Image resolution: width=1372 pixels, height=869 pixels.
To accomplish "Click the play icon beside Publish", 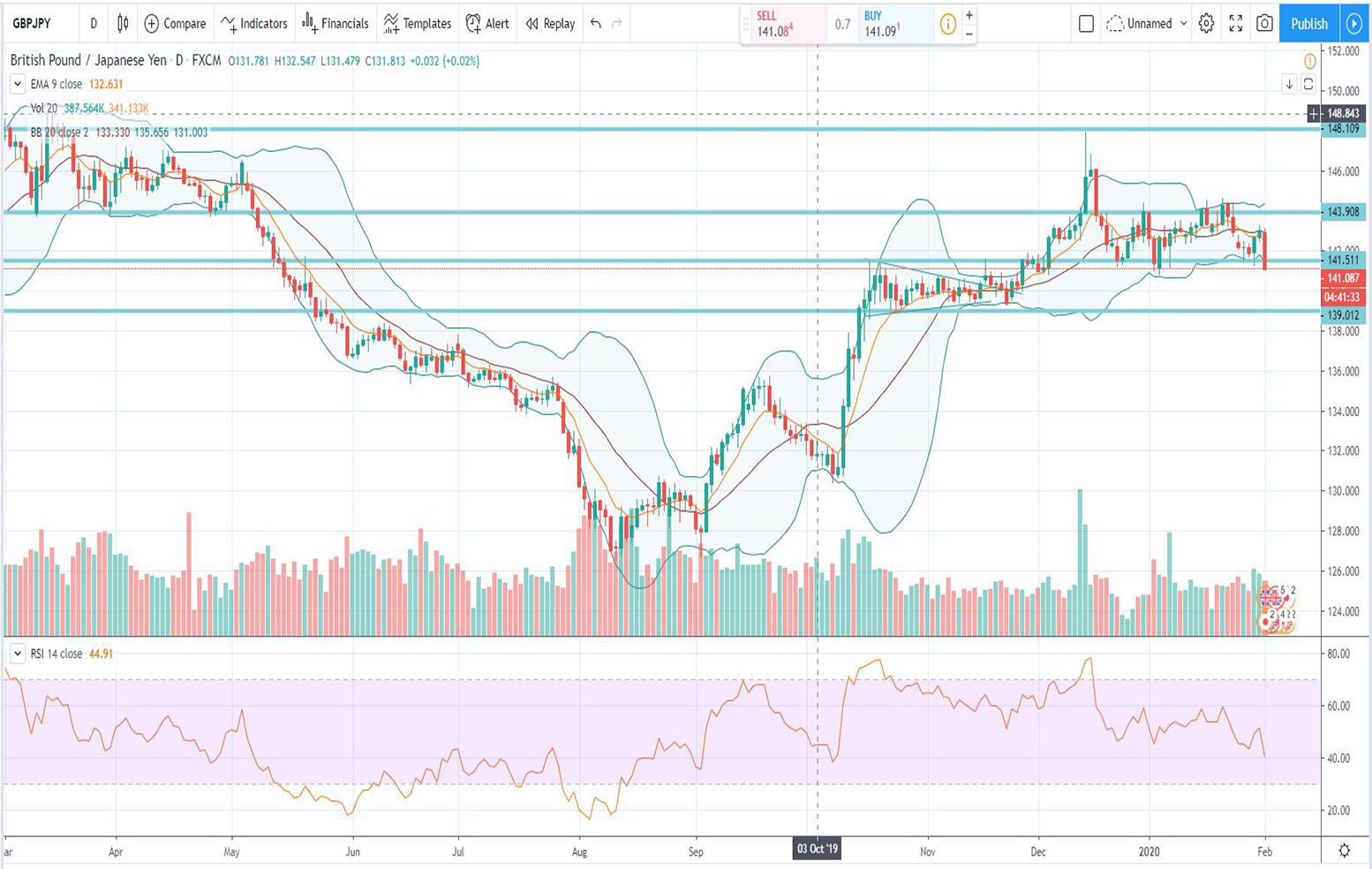I will (1354, 24).
